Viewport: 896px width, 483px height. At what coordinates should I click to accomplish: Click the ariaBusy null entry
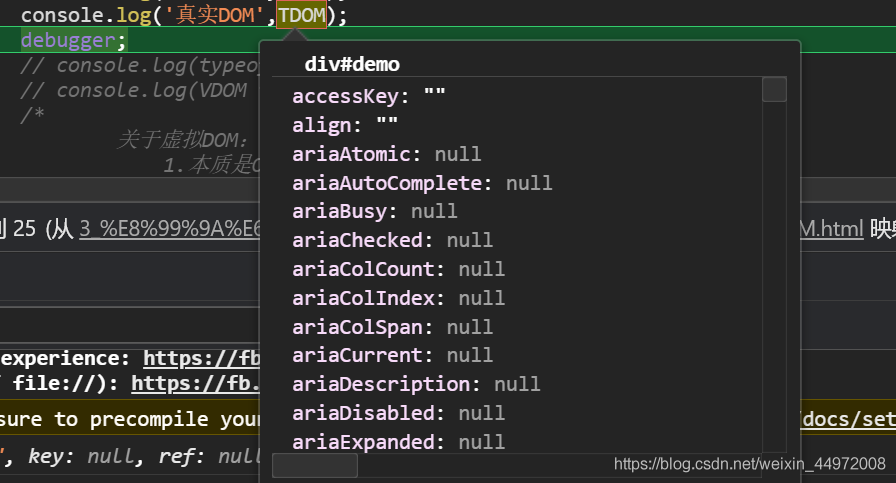(x=375, y=211)
